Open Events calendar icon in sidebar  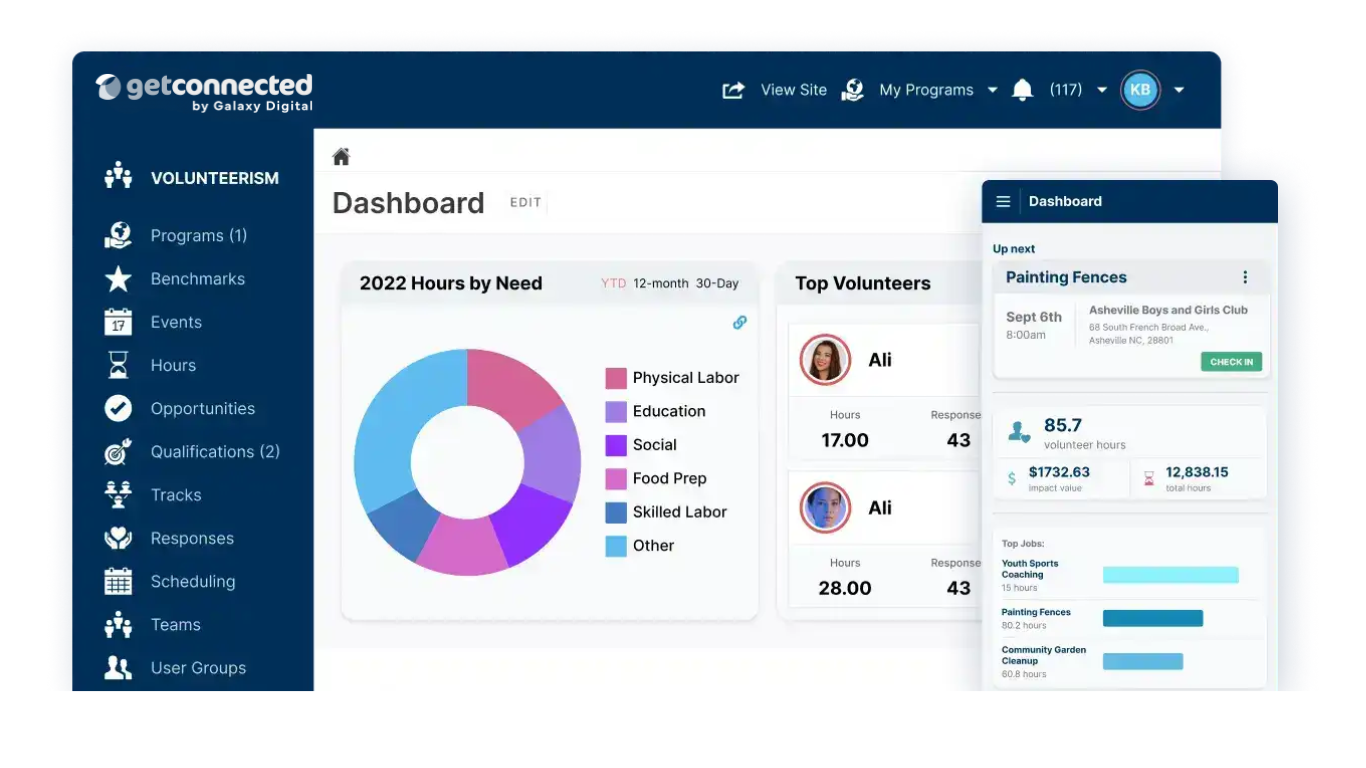click(x=118, y=322)
